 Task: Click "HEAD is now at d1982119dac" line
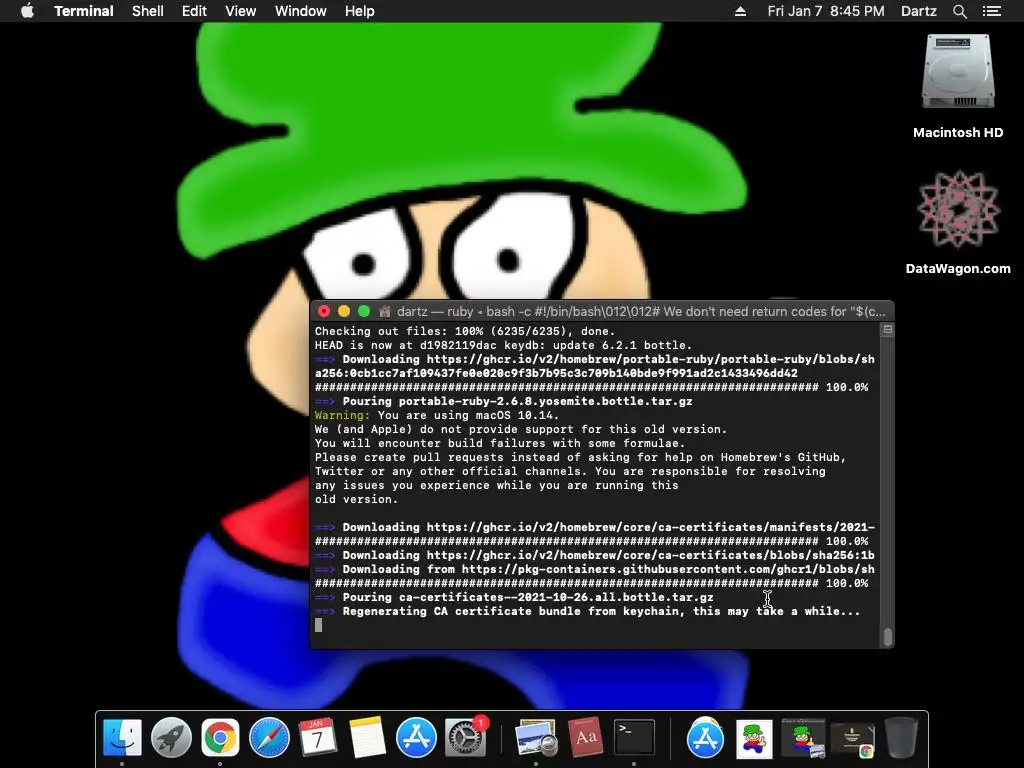point(503,345)
